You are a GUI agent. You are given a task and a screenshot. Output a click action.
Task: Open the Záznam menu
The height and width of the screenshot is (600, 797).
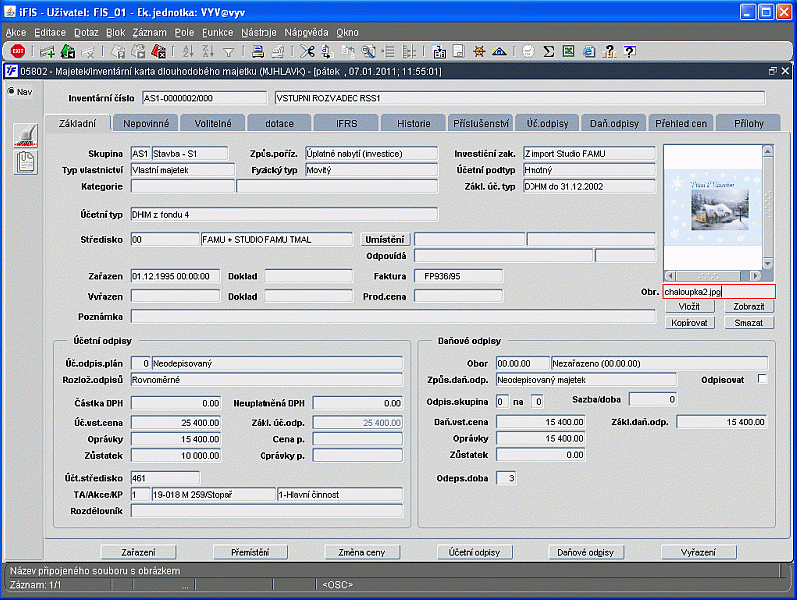click(x=149, y=32)
